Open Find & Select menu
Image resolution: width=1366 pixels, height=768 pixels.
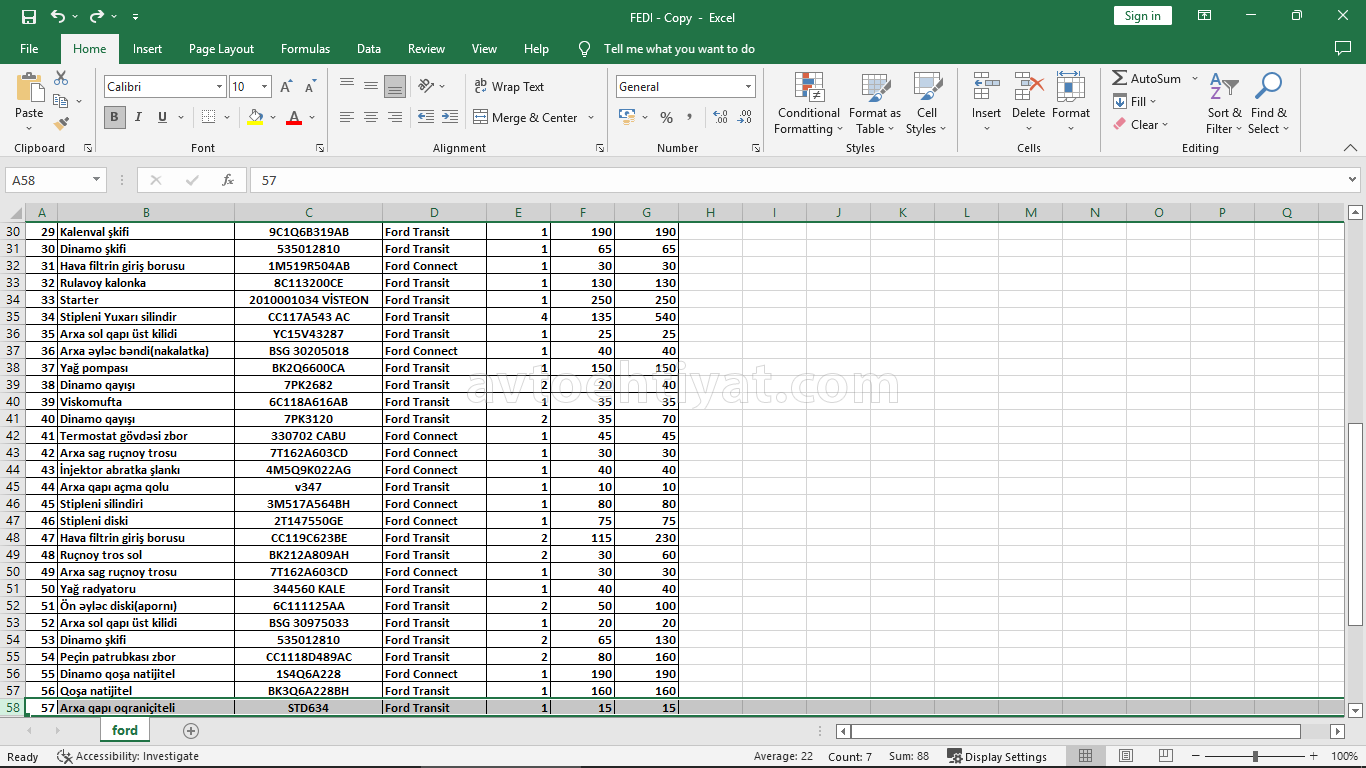1269,103
